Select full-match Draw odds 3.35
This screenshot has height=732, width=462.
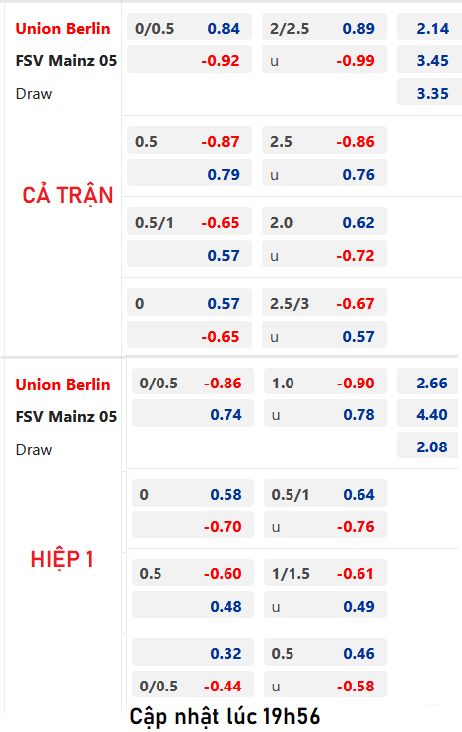(429, 93)
